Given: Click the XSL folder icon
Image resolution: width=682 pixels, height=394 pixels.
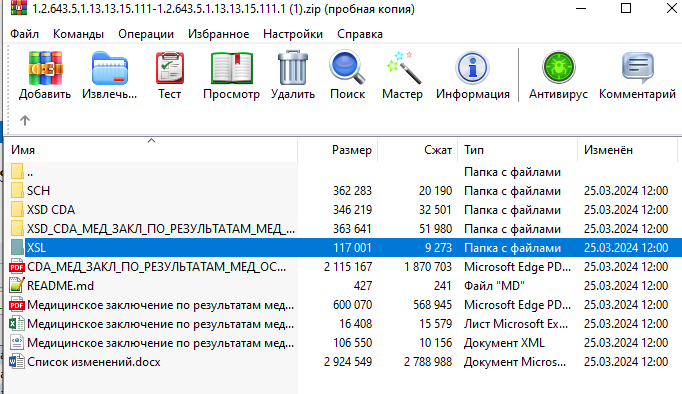Looking at the screenshot, I should pyautogui.click(x=17, y=247).
